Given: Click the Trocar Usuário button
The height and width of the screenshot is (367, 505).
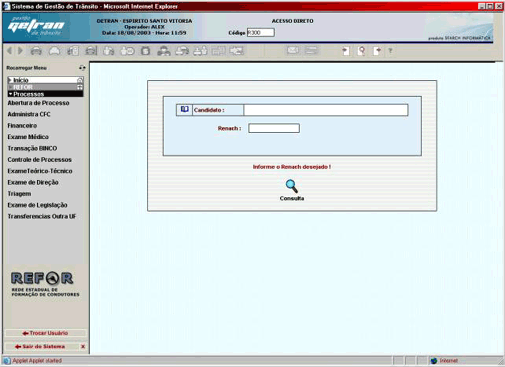Looking at the screenshot, I should (45, 333).
